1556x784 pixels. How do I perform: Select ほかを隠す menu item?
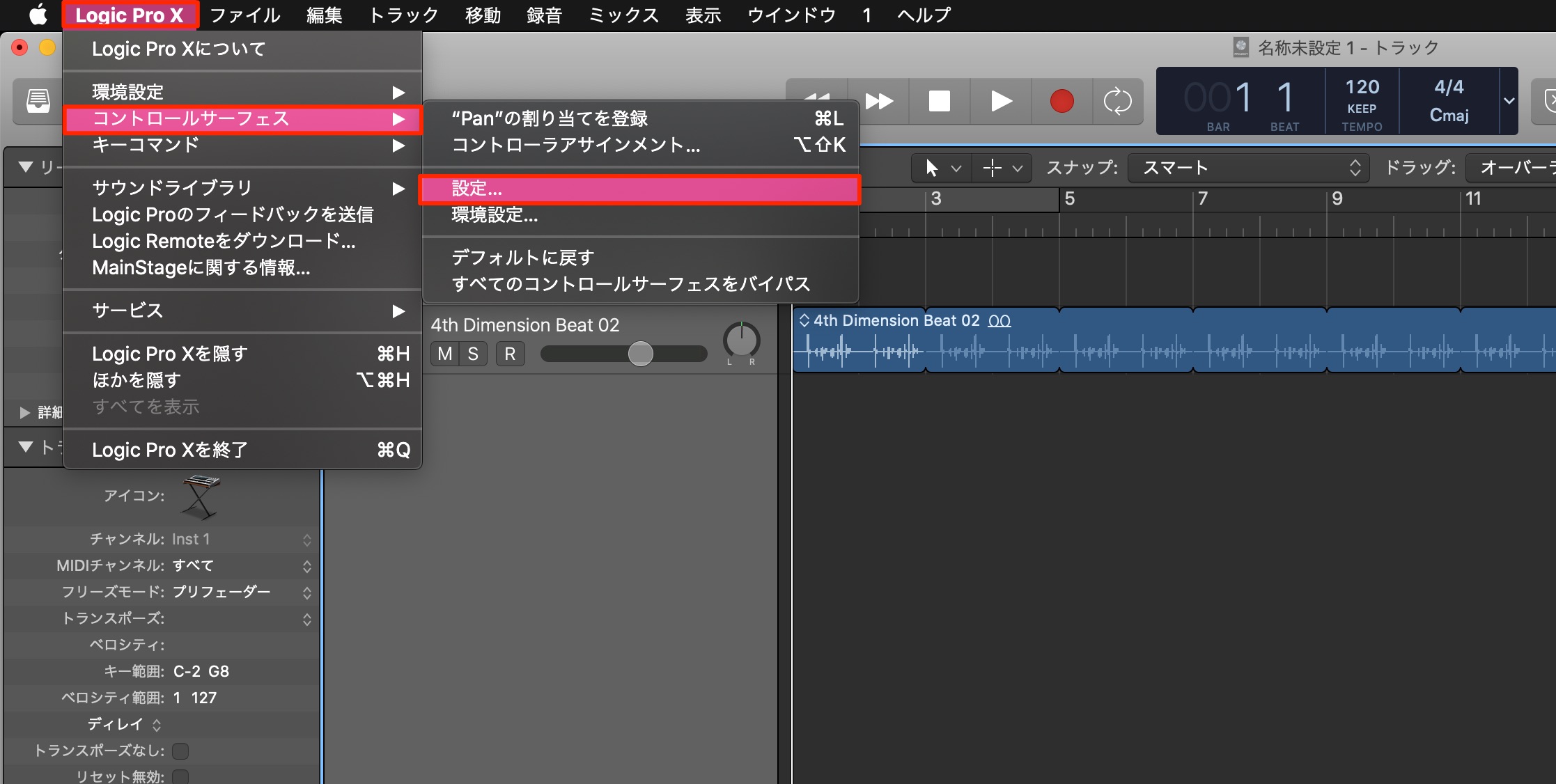click(x=242, y=380)
